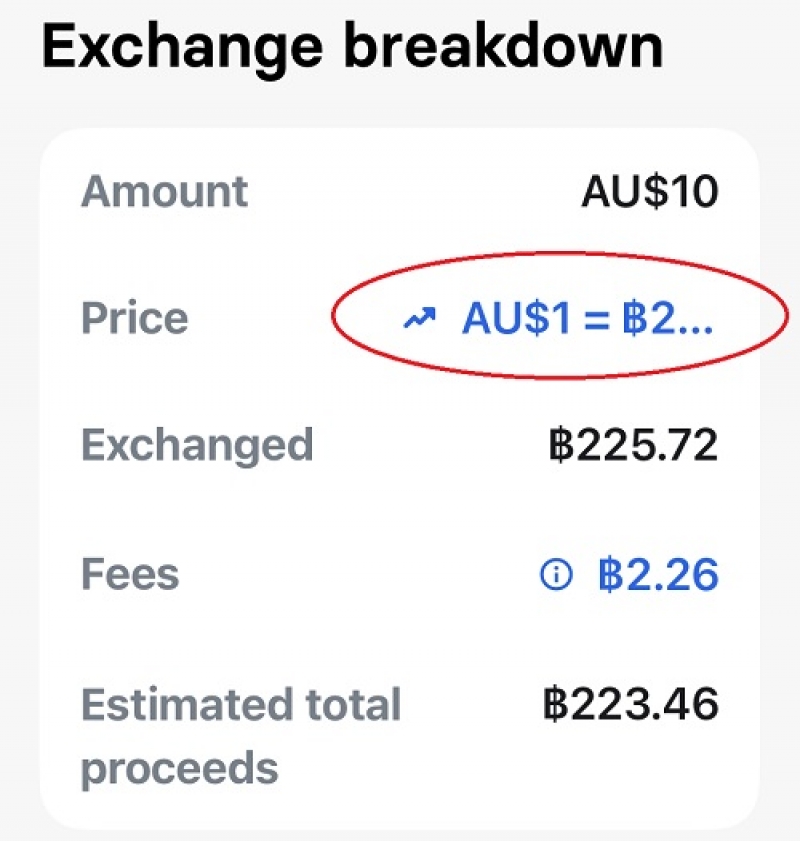The width and height of the screenshot is (800, 841).
Task: Select the AU$10 amount value
Action: [650, 191]
